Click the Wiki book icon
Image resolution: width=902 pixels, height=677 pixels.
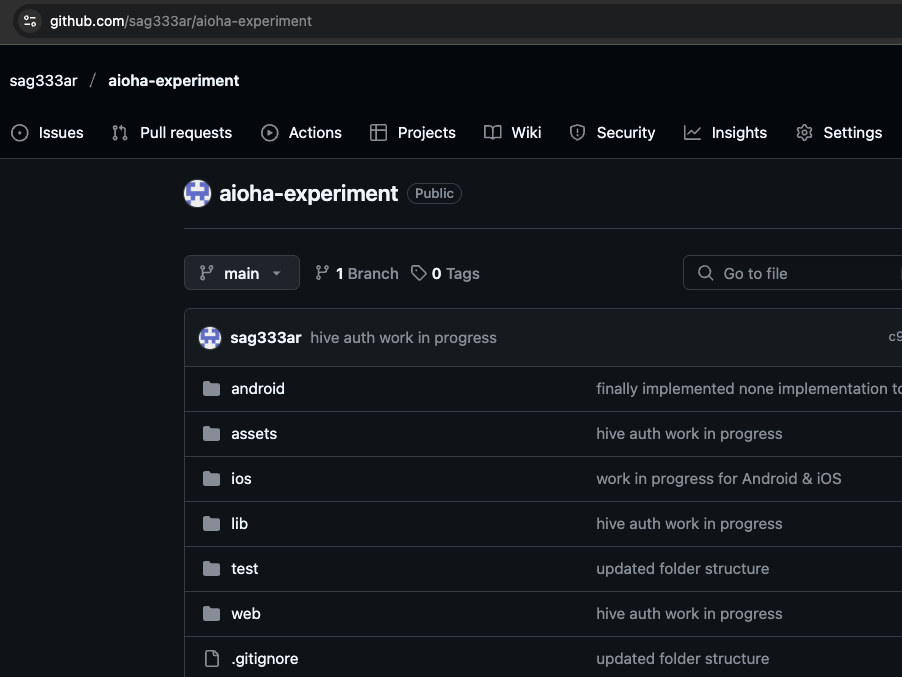point(492,133)
